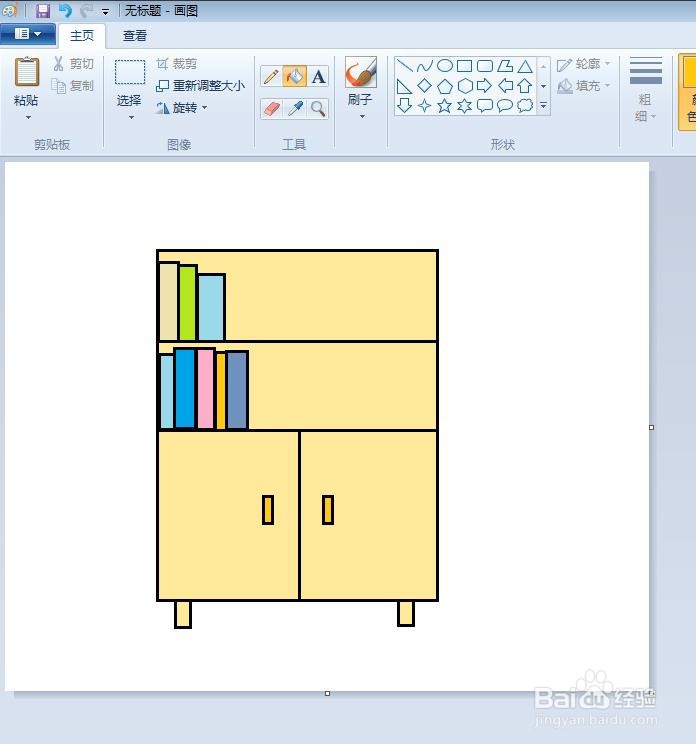Open the Paste dropdown arrow
696x744 pixels.
pyautogui.click(x=28, y=118)
